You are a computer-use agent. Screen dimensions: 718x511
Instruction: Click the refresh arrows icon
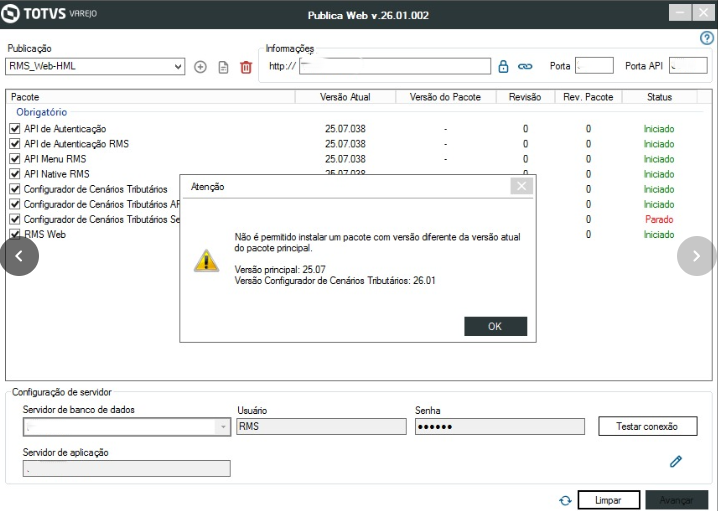565,500
